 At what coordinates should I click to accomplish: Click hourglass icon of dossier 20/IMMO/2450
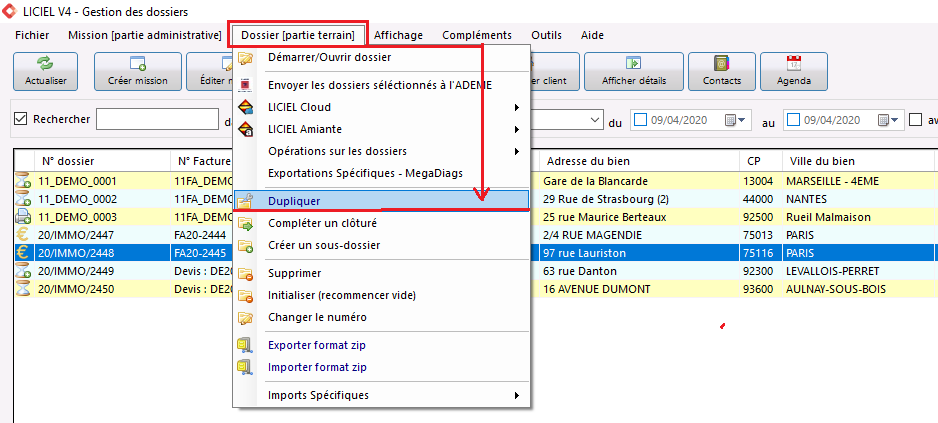(23, 289)
